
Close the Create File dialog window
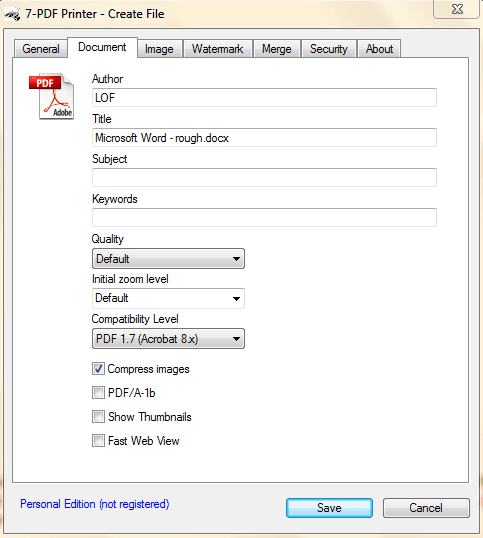point(457,9)
